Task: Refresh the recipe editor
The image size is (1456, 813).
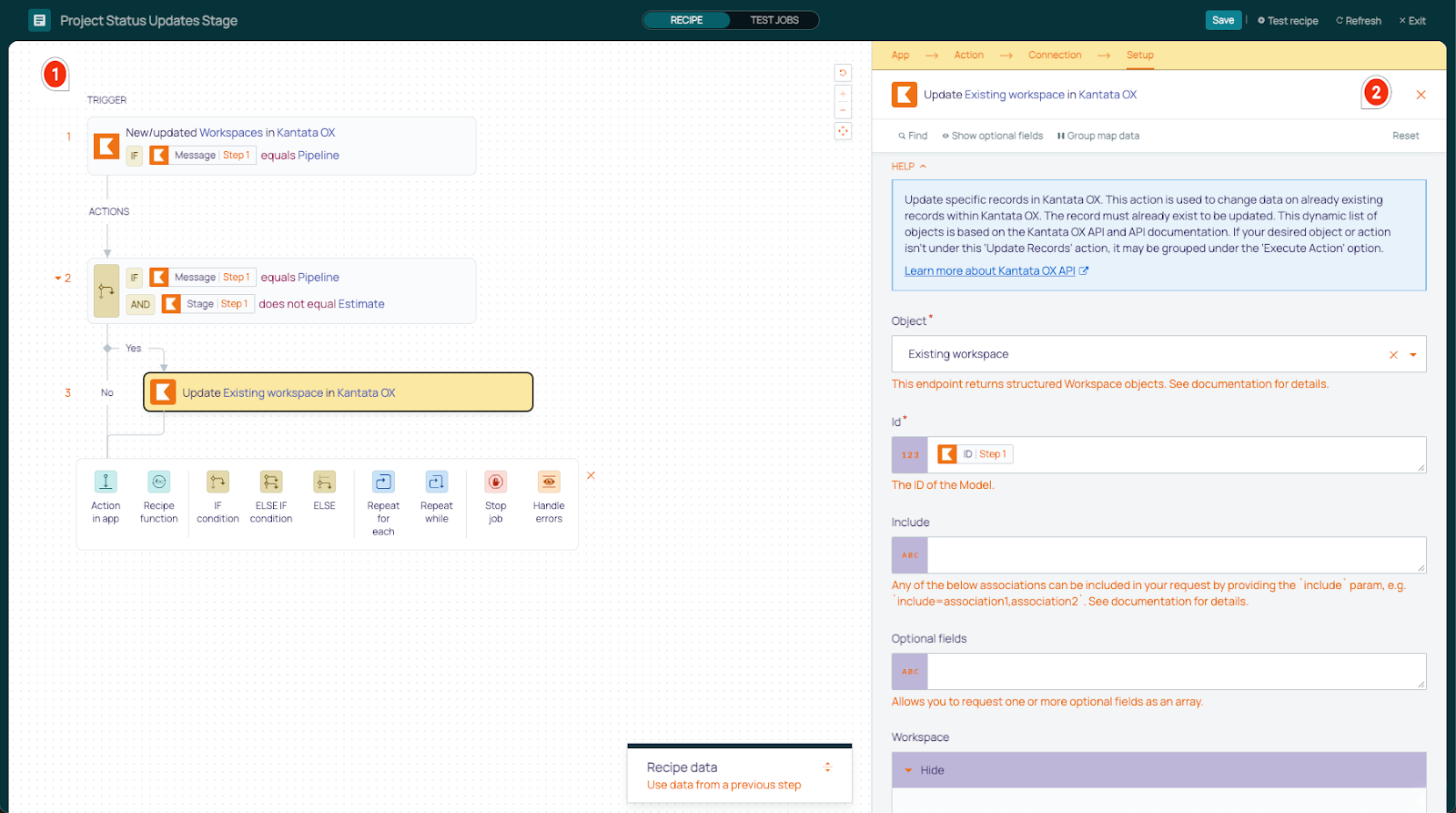Action: tap(1358, 21)
